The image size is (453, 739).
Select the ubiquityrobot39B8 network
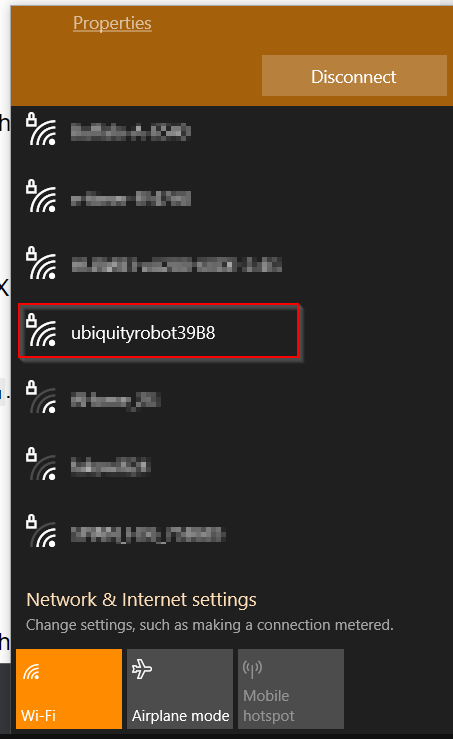158,331
